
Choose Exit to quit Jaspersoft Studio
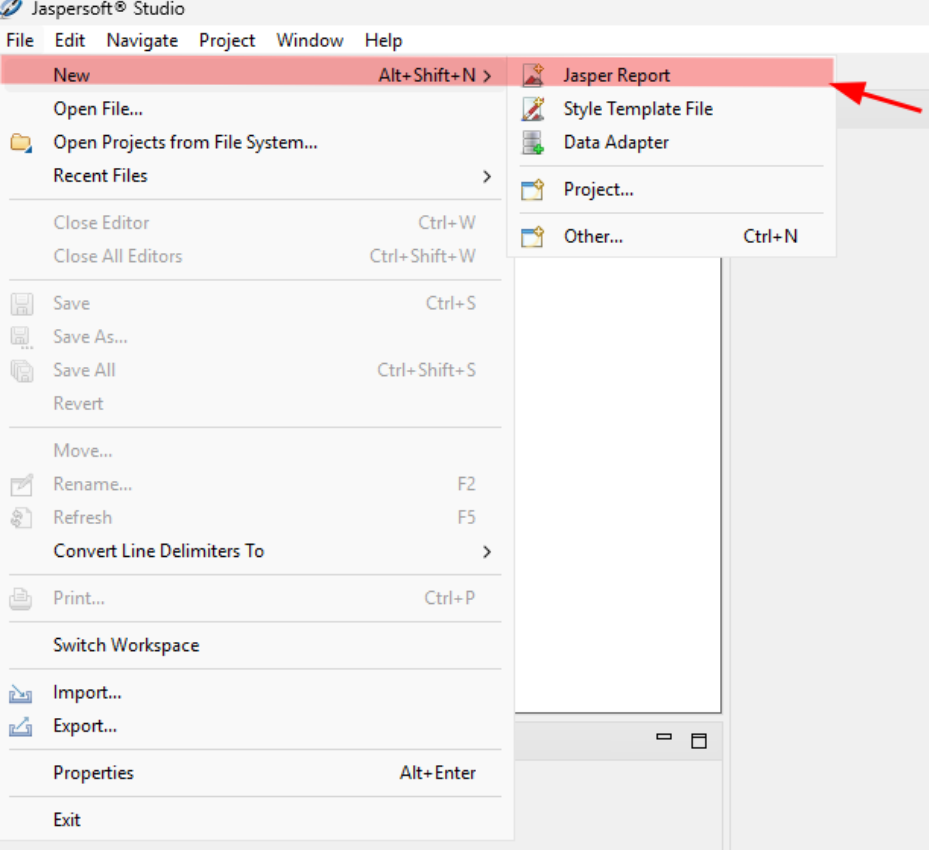pos(67,820)
